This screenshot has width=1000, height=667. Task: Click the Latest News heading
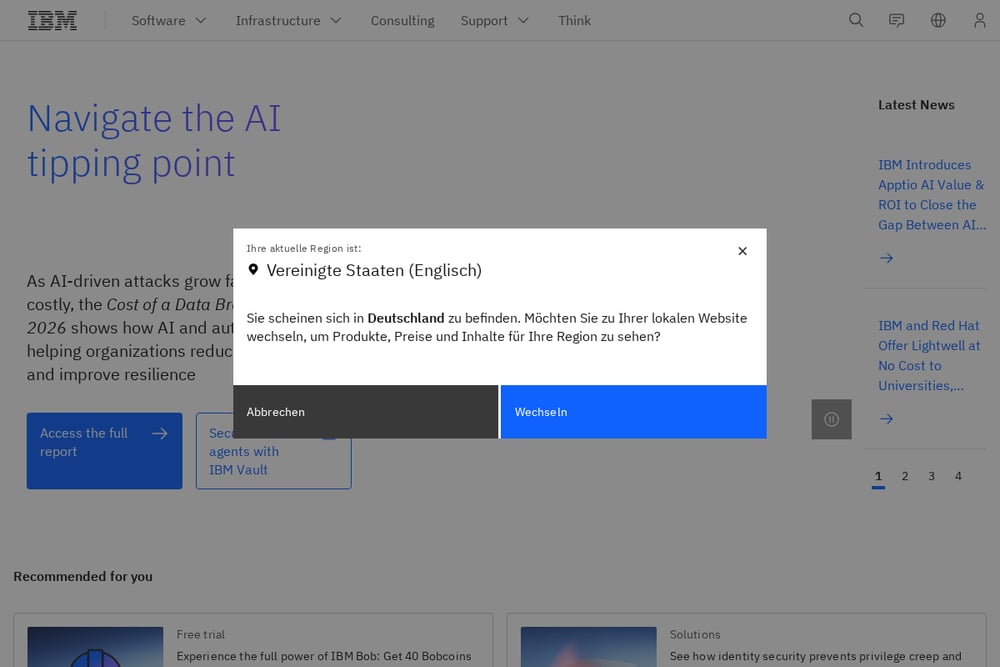click(x=916, y=105)
